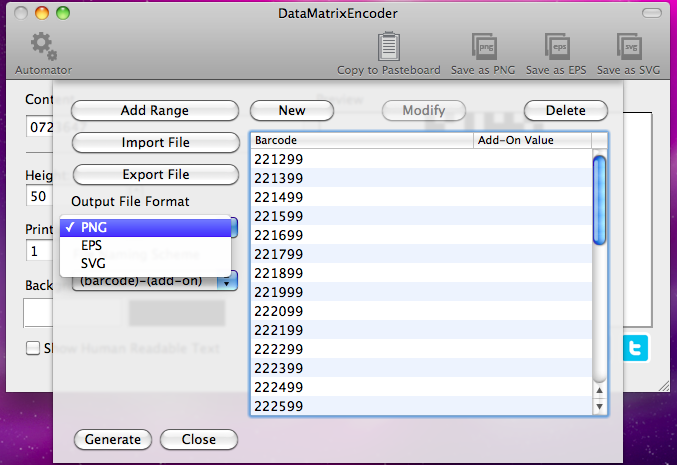Click the Import File button
Screen dimensions: 677x465
coord(155,142)
